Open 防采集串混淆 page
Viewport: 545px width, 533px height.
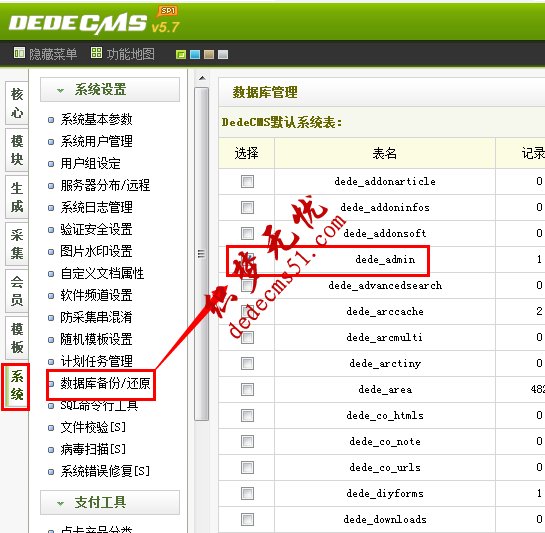click(96, 317)
